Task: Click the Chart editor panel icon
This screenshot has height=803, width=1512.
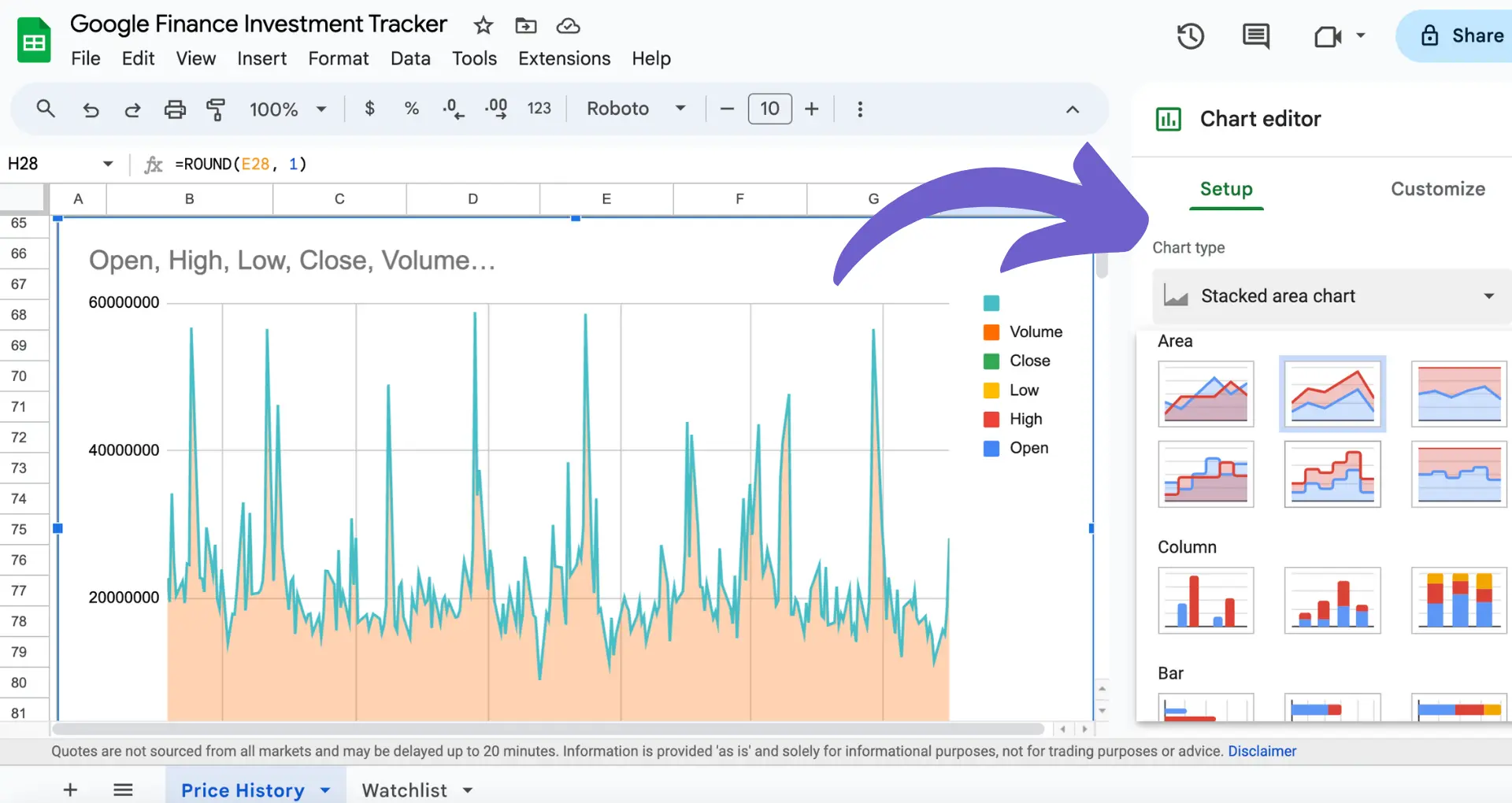Action: pos(1169,119)
